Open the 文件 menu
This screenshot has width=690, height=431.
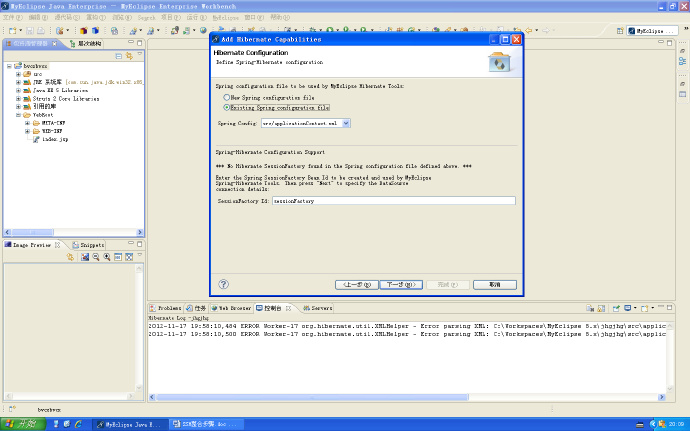pyautogui.click(x=13, y=18)
